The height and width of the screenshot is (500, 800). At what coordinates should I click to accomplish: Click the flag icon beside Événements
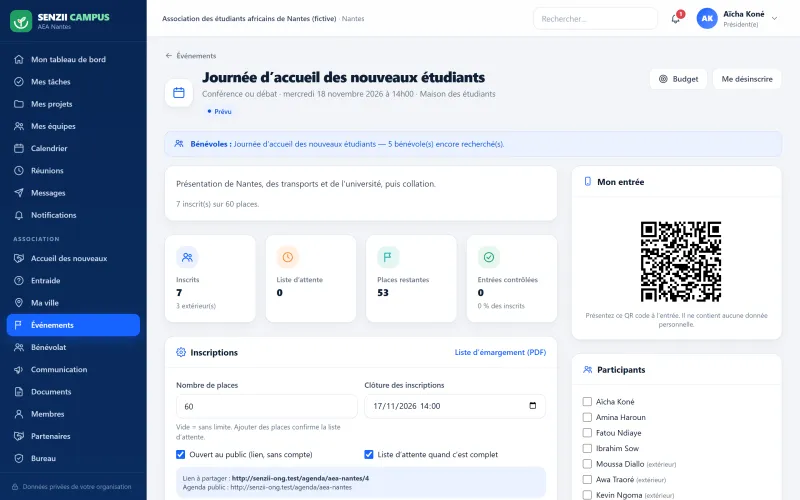(19, 325)
